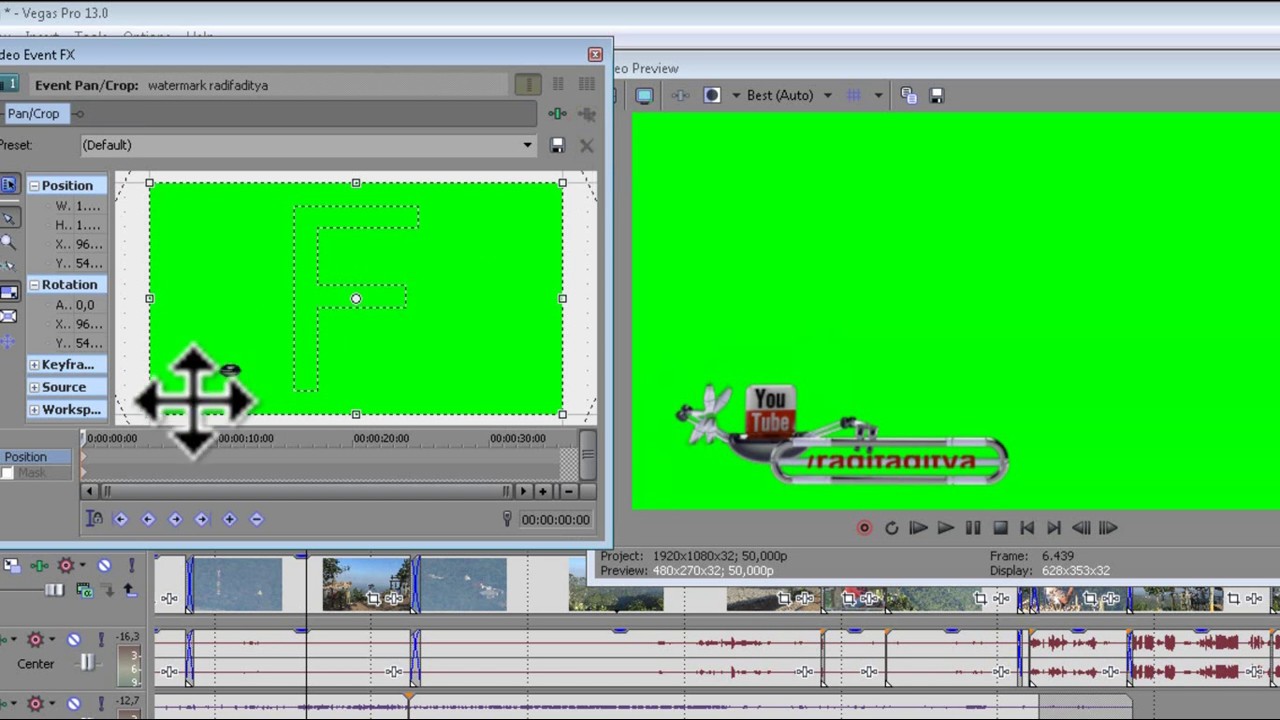Image resolution: width=1280 pixels, height=720 pixels.
Task: Step to previous frame in Video Preview
Action: click(x=1081, y=528)
